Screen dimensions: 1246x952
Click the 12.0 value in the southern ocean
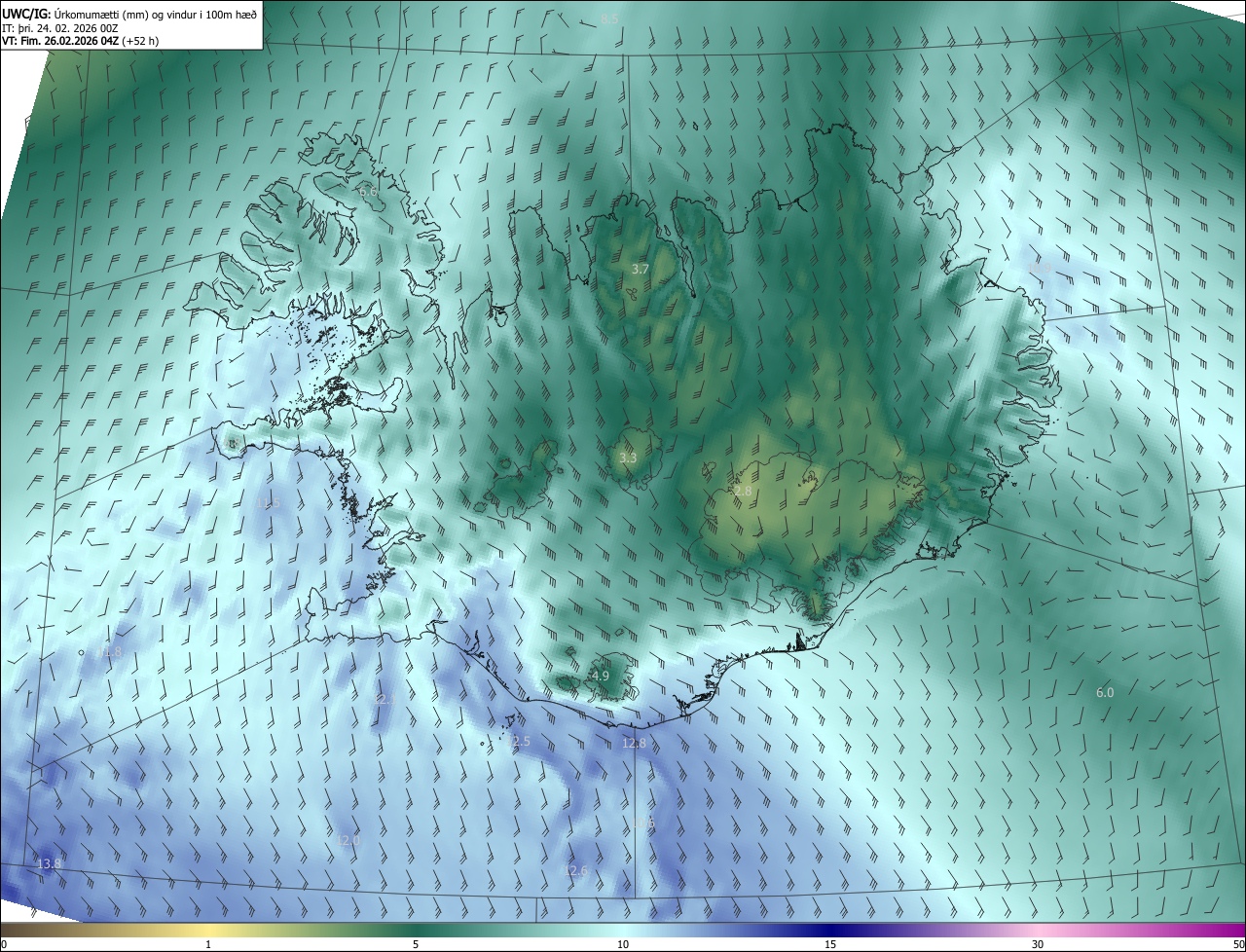pos(348,840)
